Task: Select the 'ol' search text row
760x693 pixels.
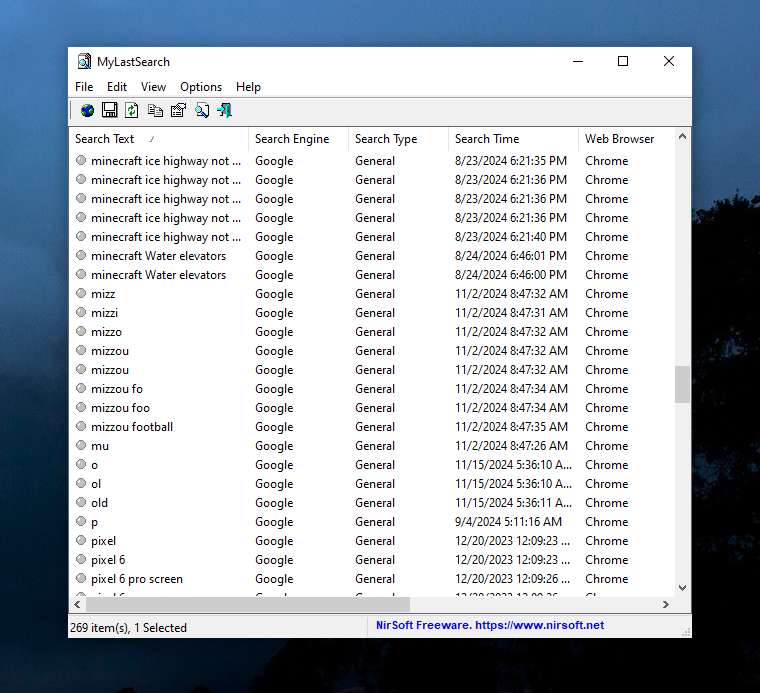Action: pos(372,483)
